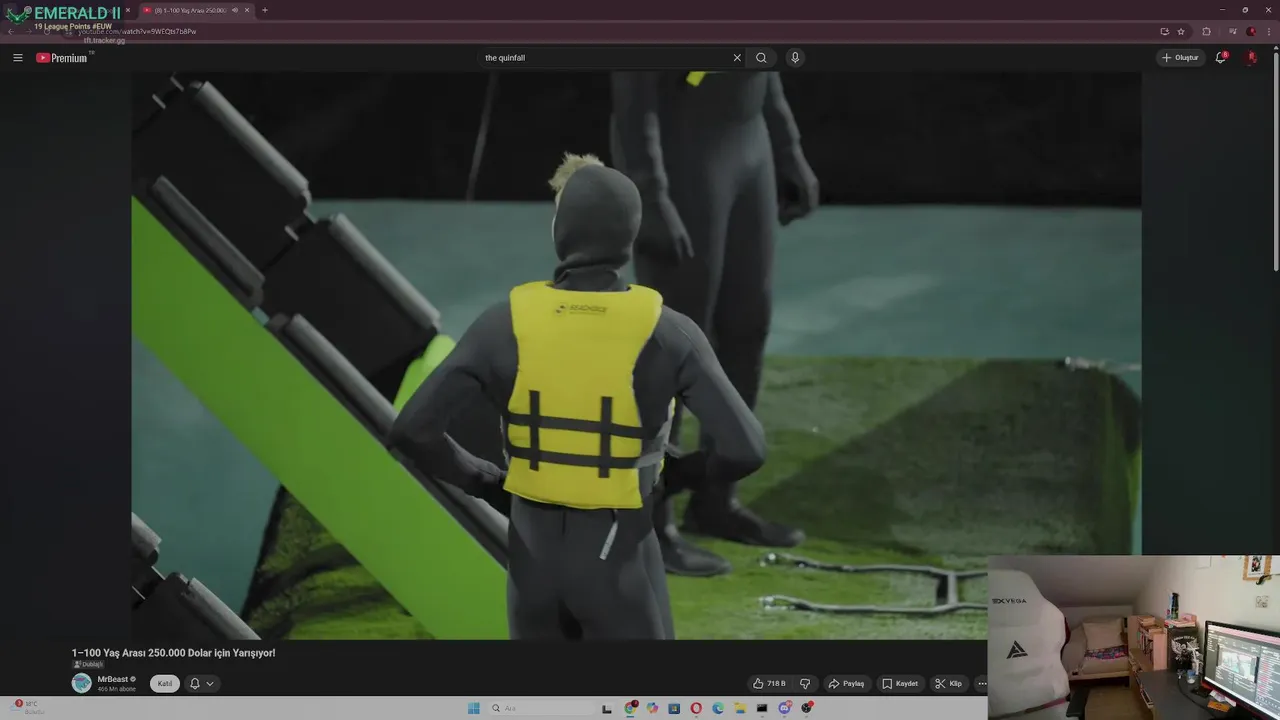Launch Microsoft Edge from the taskbar
Screen dimensions: 1280x720
718,708
